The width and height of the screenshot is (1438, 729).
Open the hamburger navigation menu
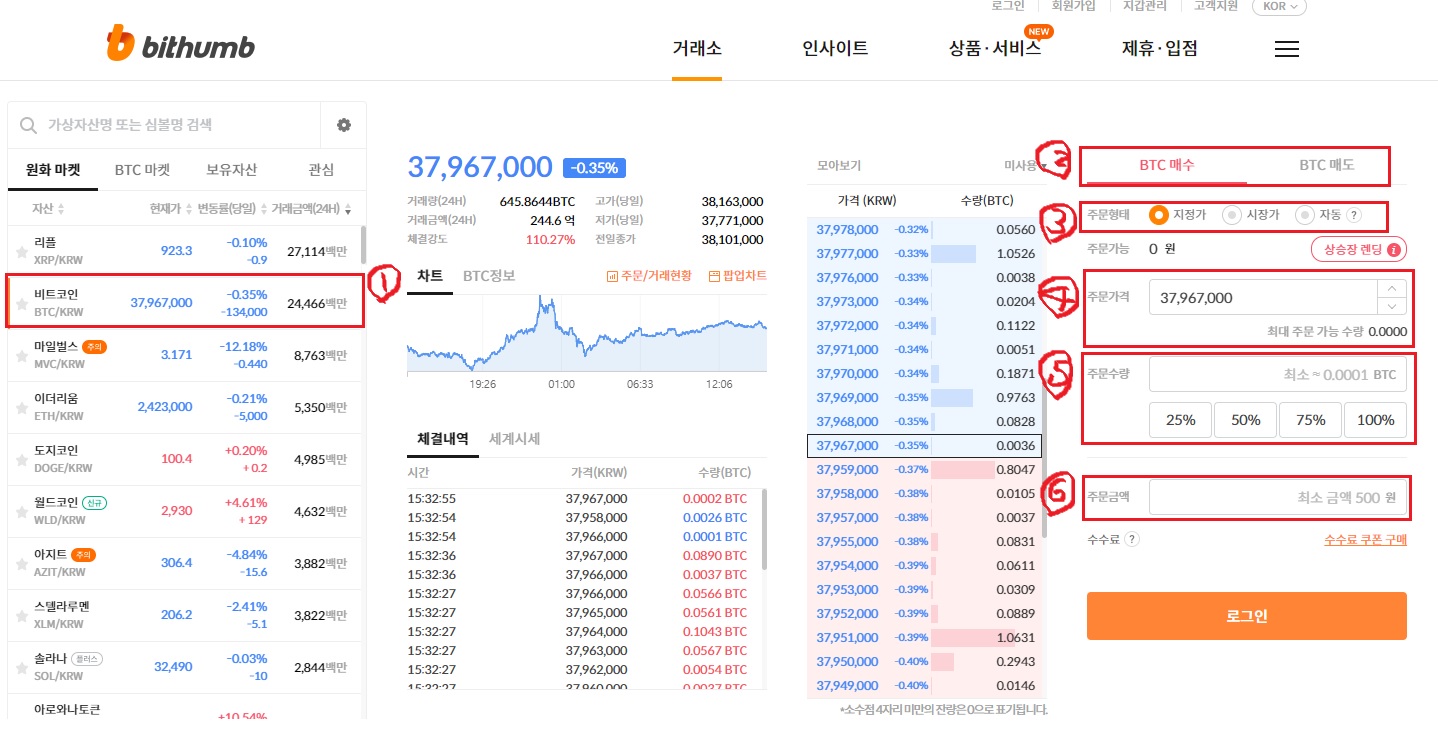[x=1287, y=47]
